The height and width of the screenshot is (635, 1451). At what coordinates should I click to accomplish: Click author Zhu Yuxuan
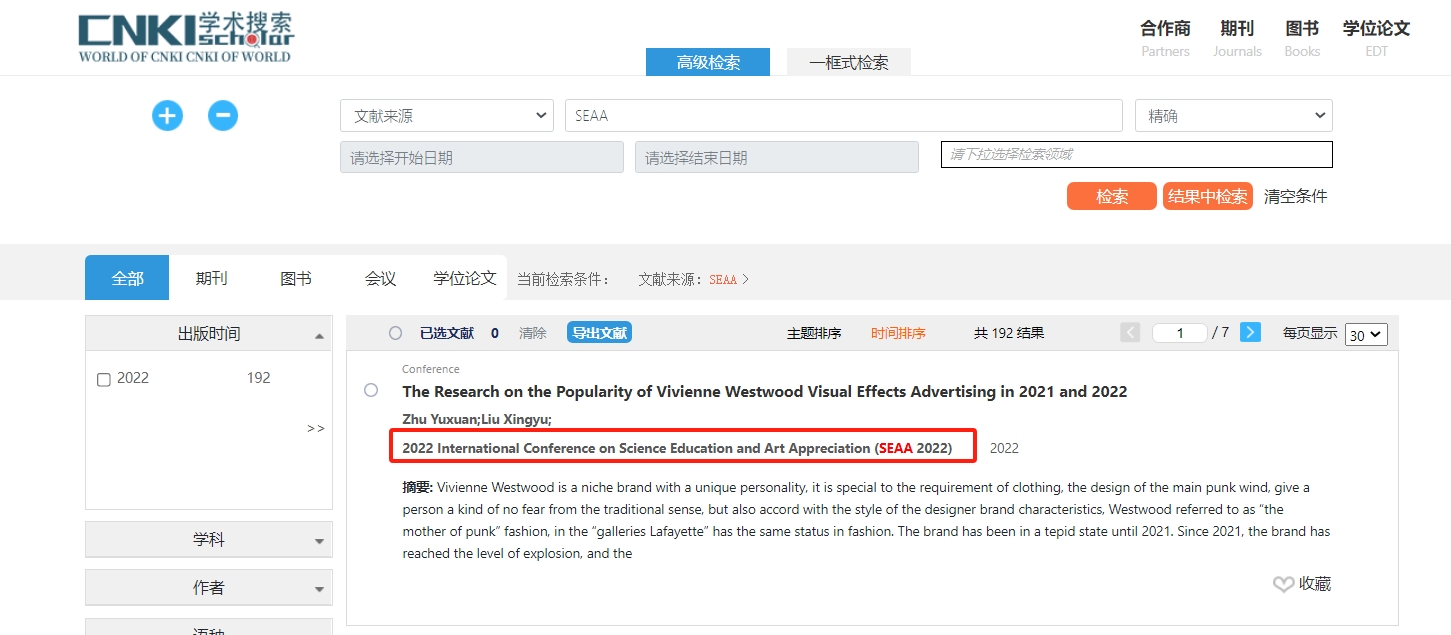[x=439, y=419]
